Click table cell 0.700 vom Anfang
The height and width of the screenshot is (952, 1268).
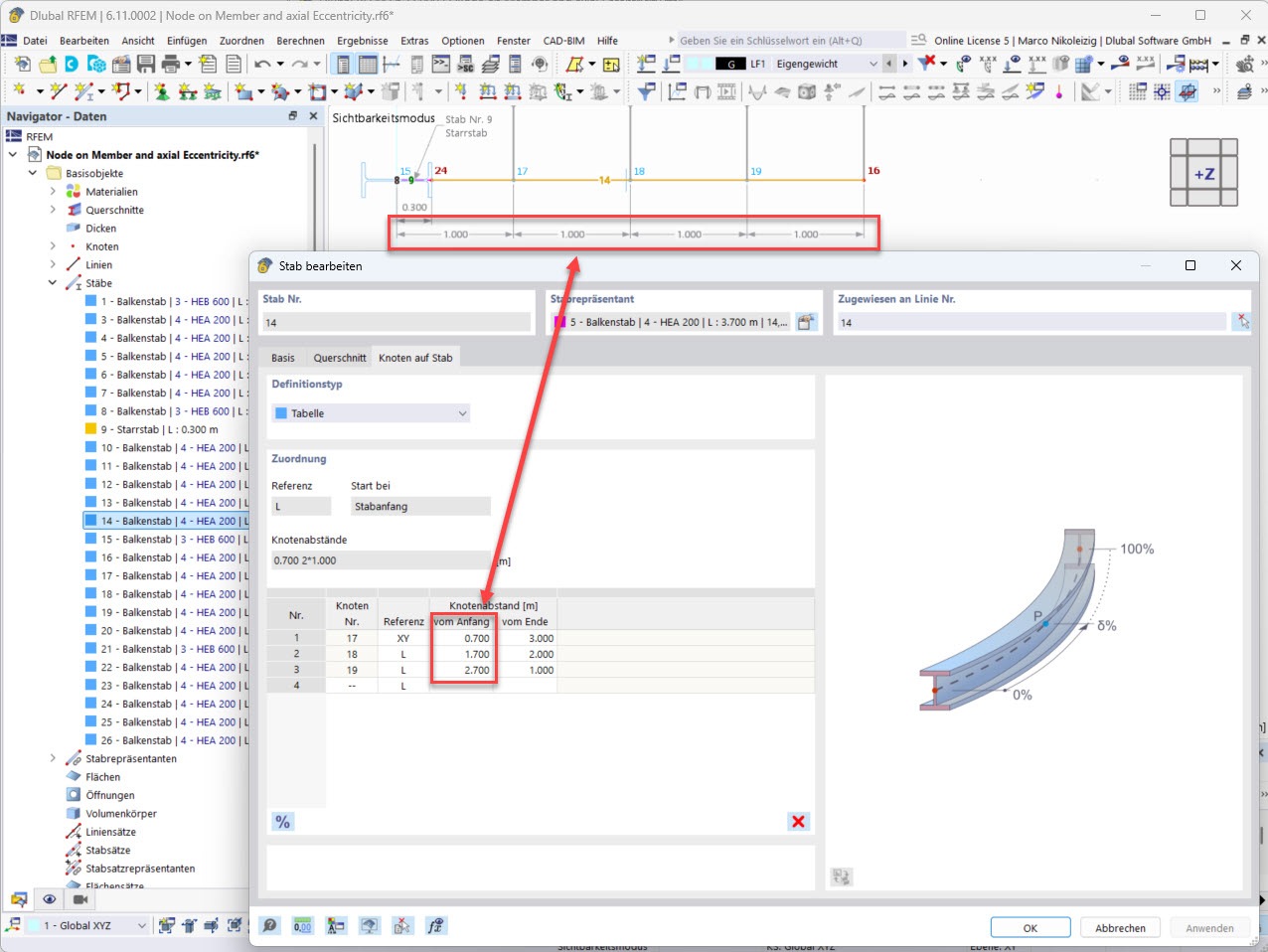click(x=462, y=638)
